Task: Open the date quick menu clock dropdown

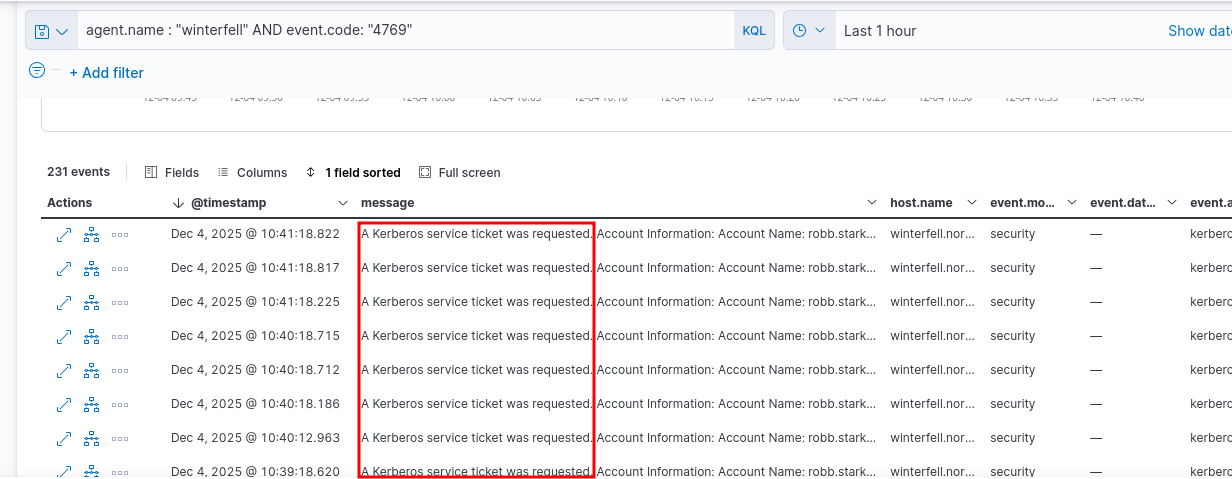Action: (808, 31)
